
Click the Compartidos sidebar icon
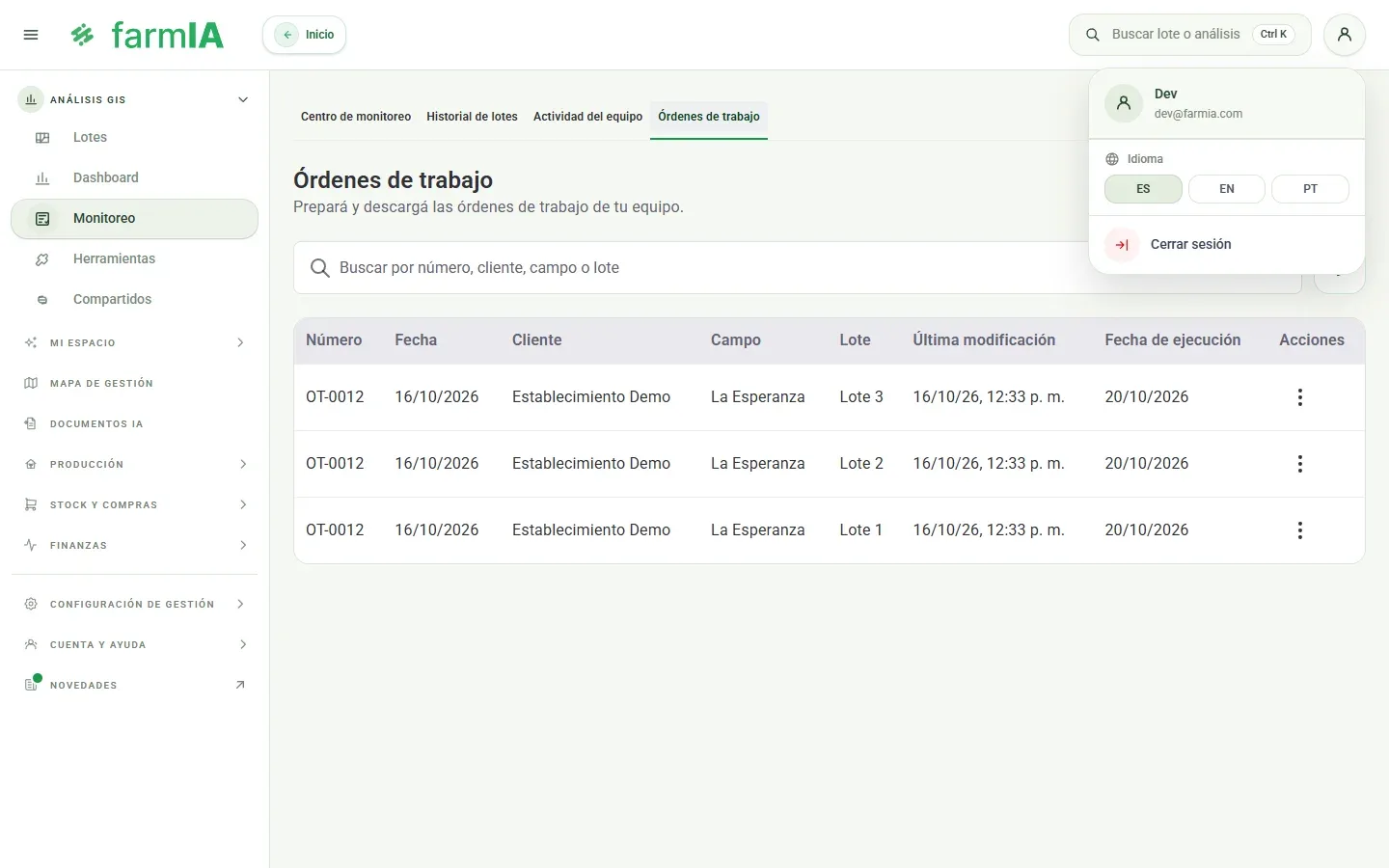click(x=42, y=300)
